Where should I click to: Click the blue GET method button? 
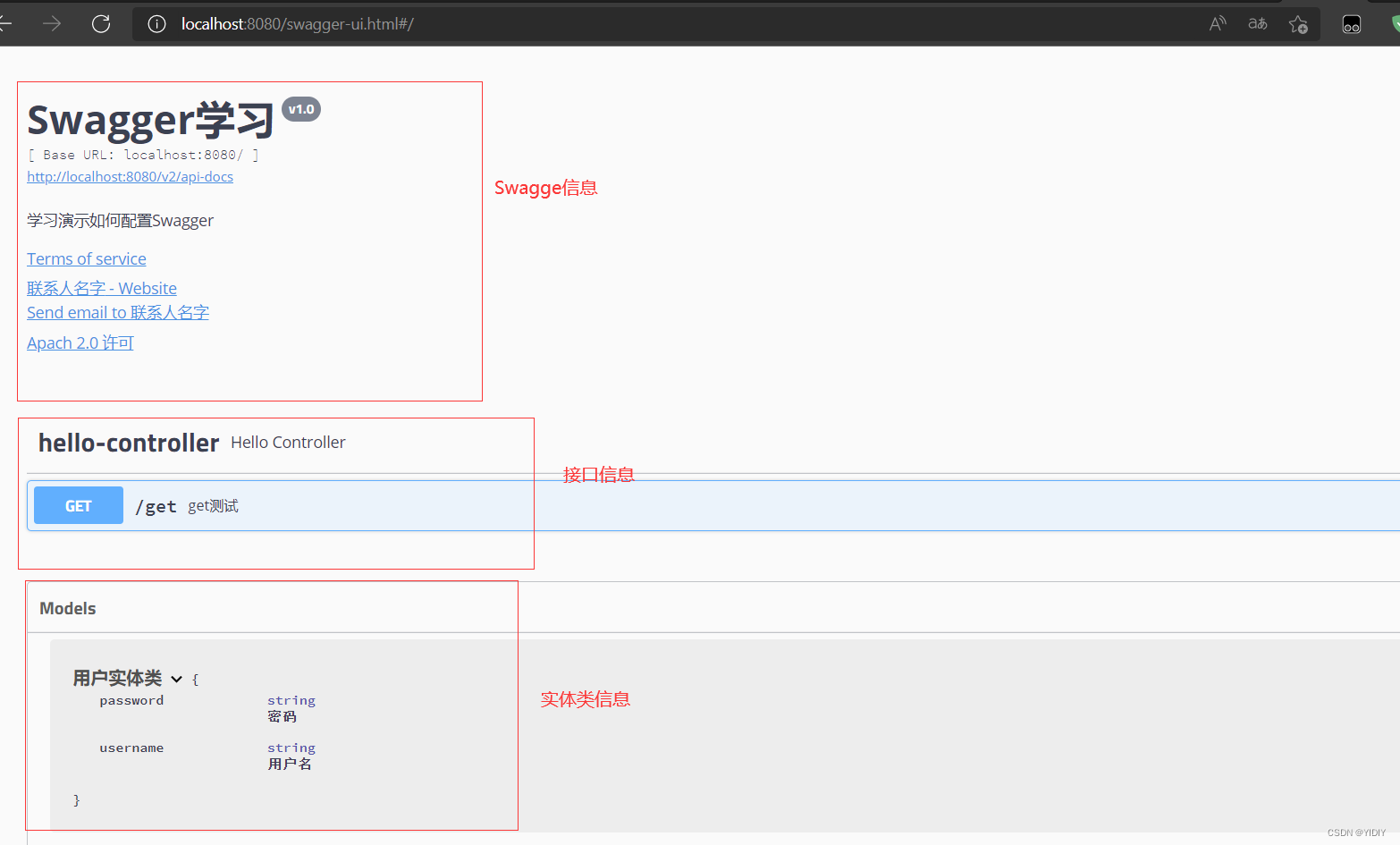(79, 506)
